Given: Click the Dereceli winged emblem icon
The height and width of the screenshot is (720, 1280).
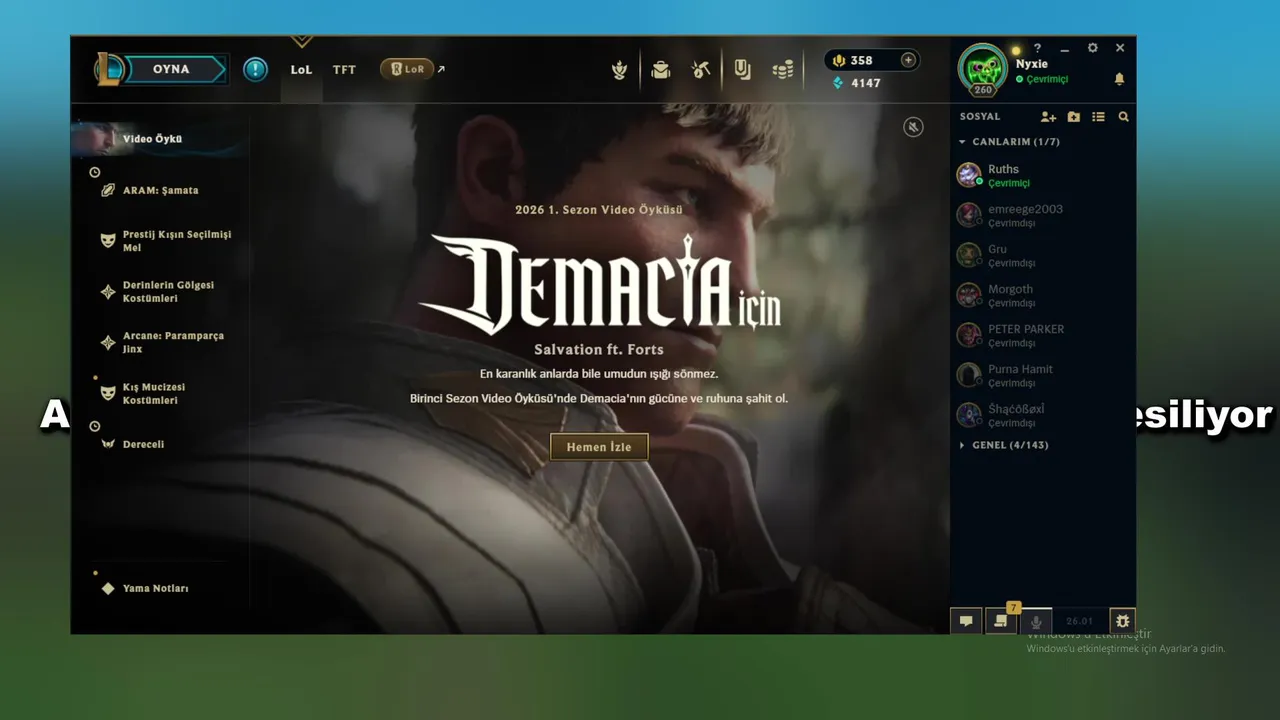Looking at the screenshot, I should click(108, 444).
